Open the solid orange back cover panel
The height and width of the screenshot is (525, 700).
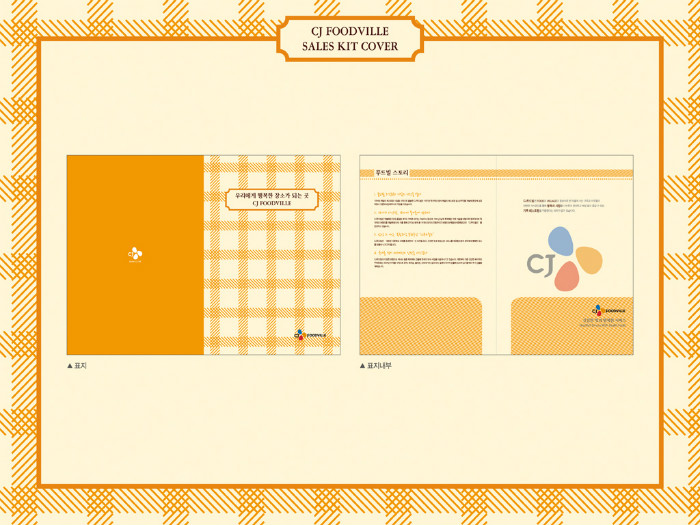(135, 255)
